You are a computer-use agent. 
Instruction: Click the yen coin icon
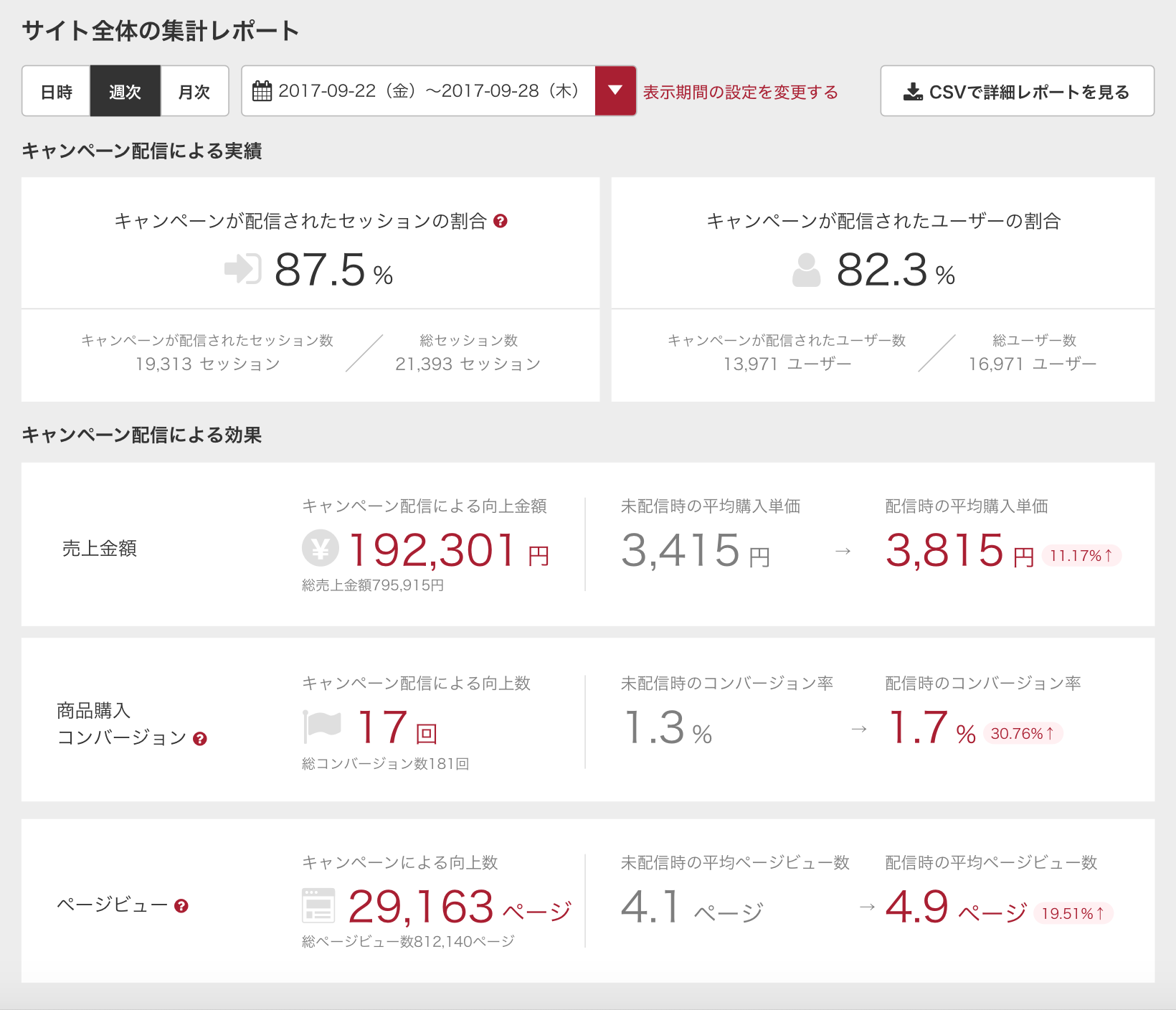(x=320, y=548)
